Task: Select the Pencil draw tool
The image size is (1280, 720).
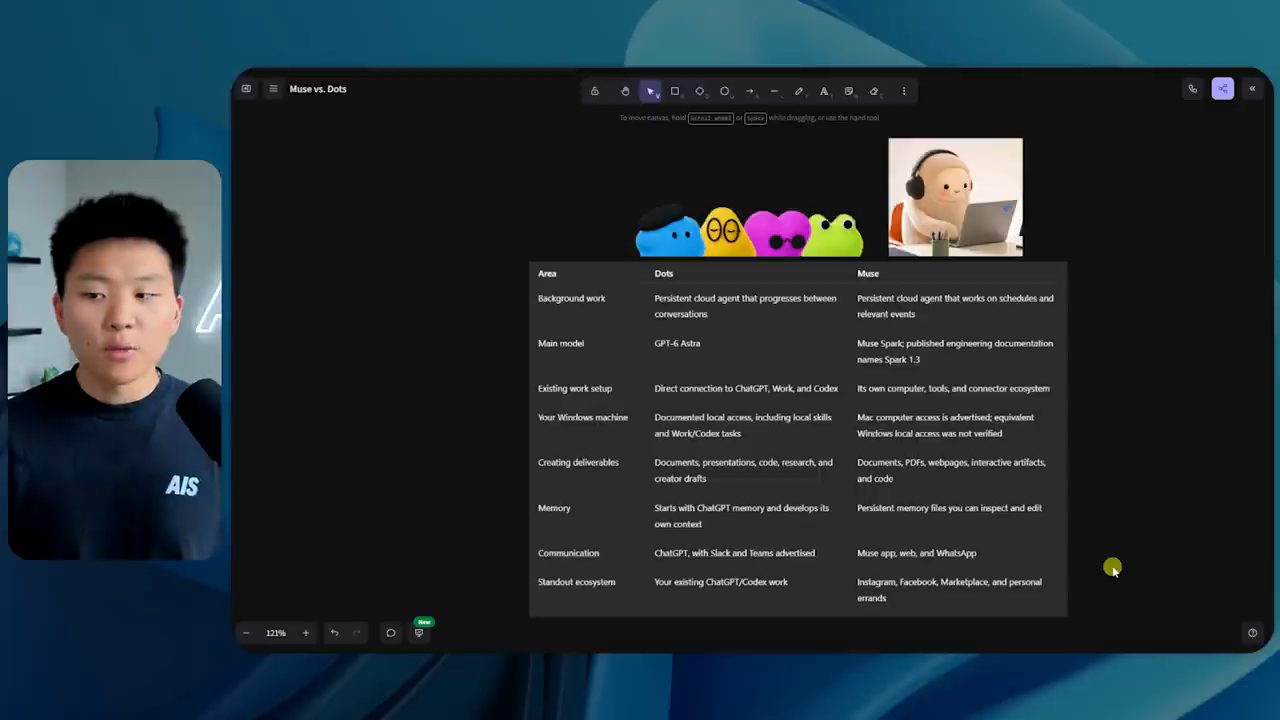Action: pyautogui.click(x=799, y=91)
